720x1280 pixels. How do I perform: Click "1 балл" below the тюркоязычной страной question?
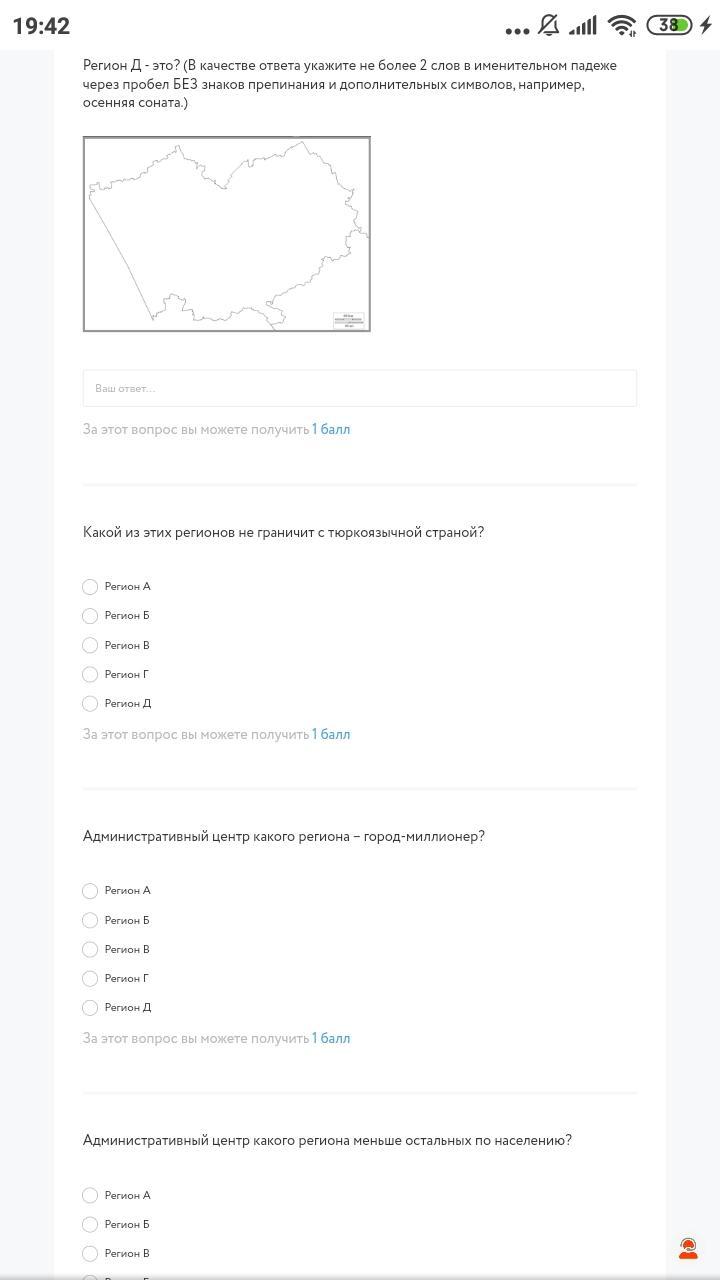(331, 734)
